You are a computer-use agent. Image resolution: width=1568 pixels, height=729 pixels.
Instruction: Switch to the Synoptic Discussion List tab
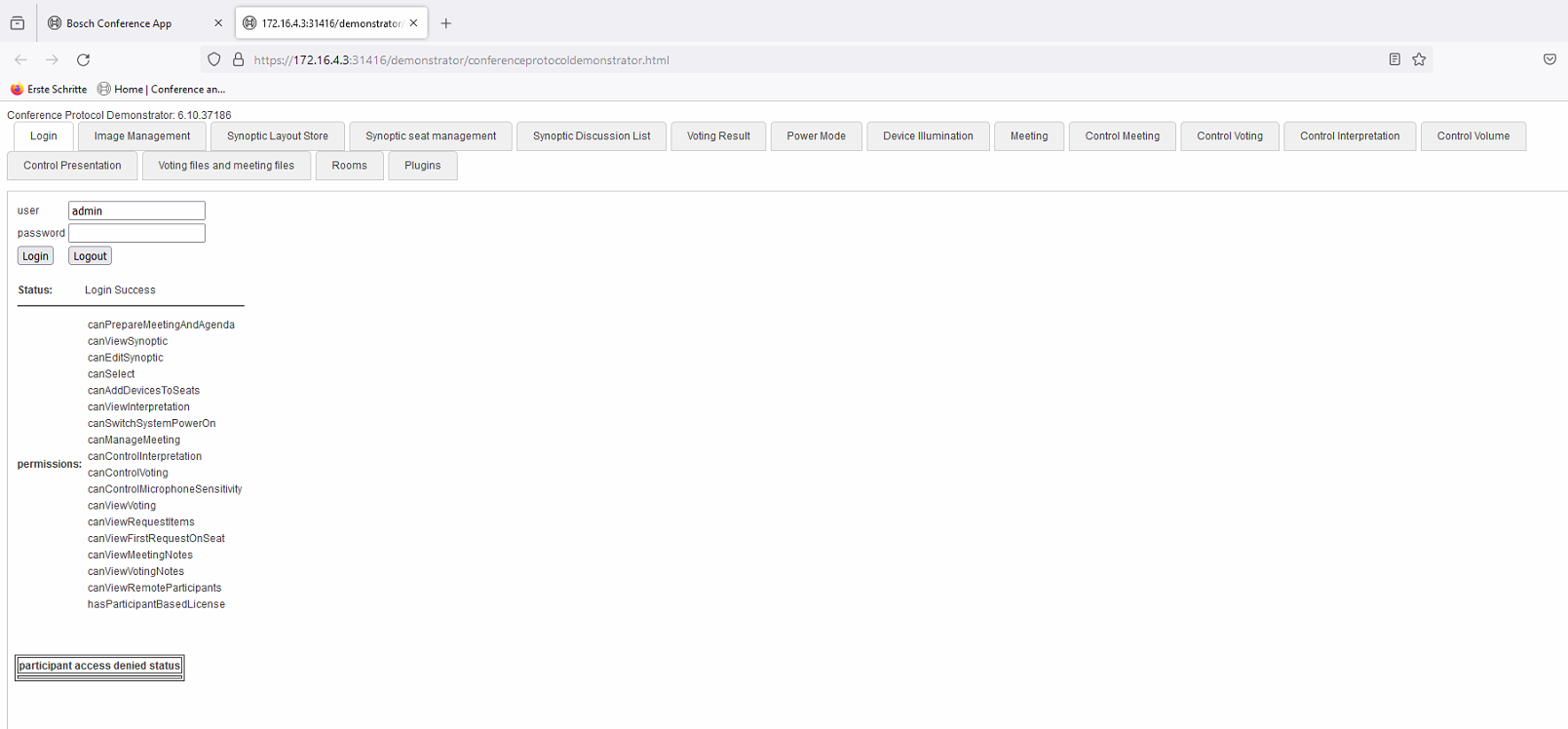(x=592, y=136)
